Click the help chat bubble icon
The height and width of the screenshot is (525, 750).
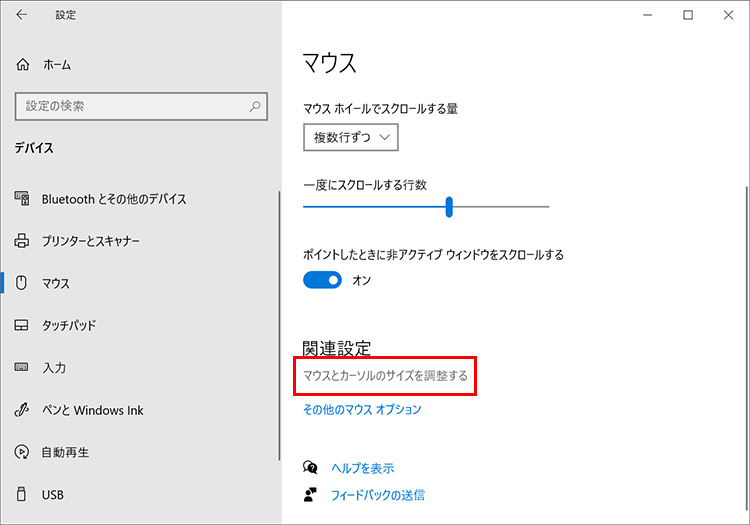tap(310, 467)
